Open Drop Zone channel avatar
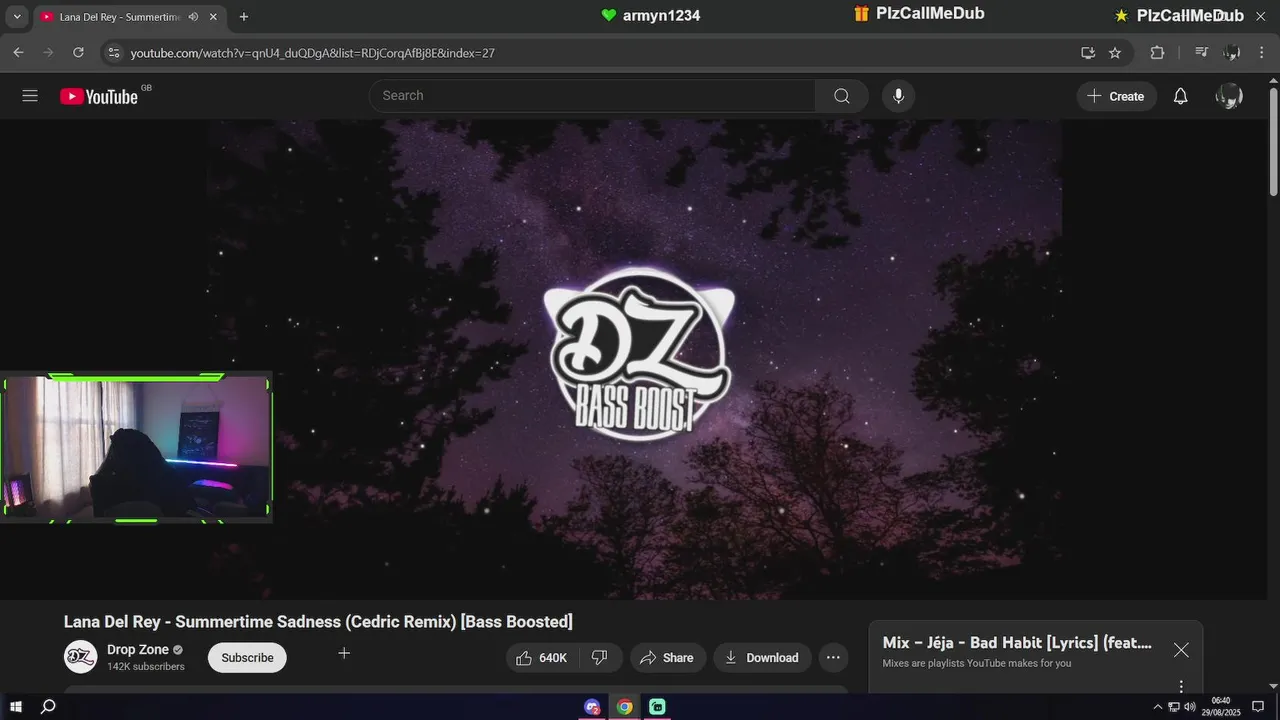Image resolution: width=1280 pixels, height=720 pixels. point(81,657)
